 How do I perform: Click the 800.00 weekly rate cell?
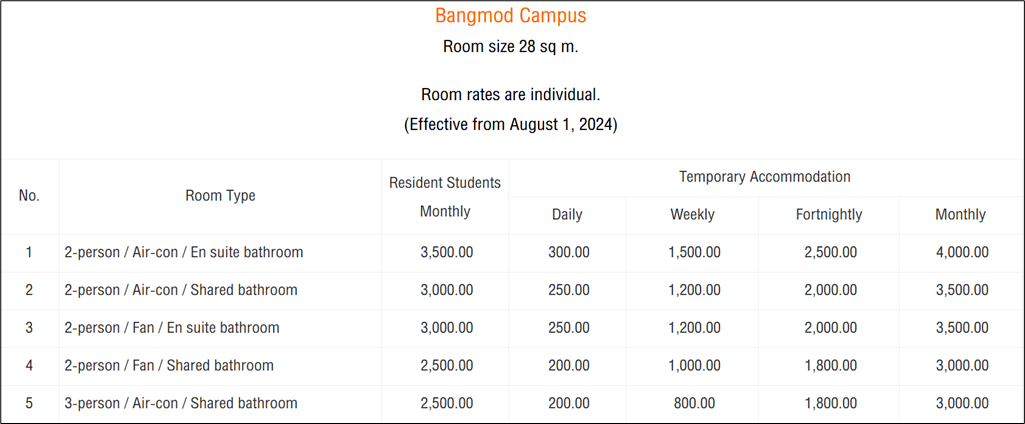(694, 404)
